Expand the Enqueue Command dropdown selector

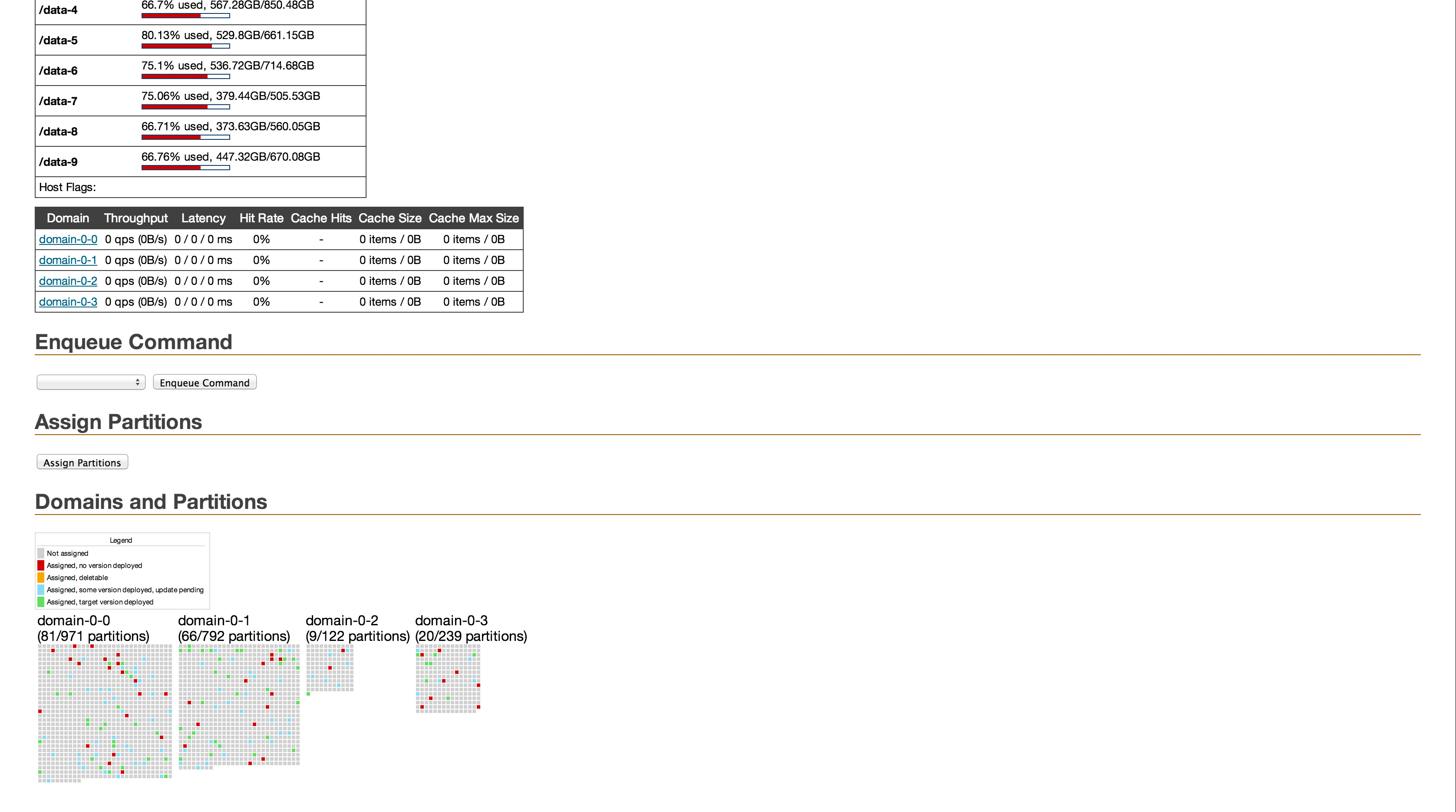pyautogui.click(x=90, y=382)
